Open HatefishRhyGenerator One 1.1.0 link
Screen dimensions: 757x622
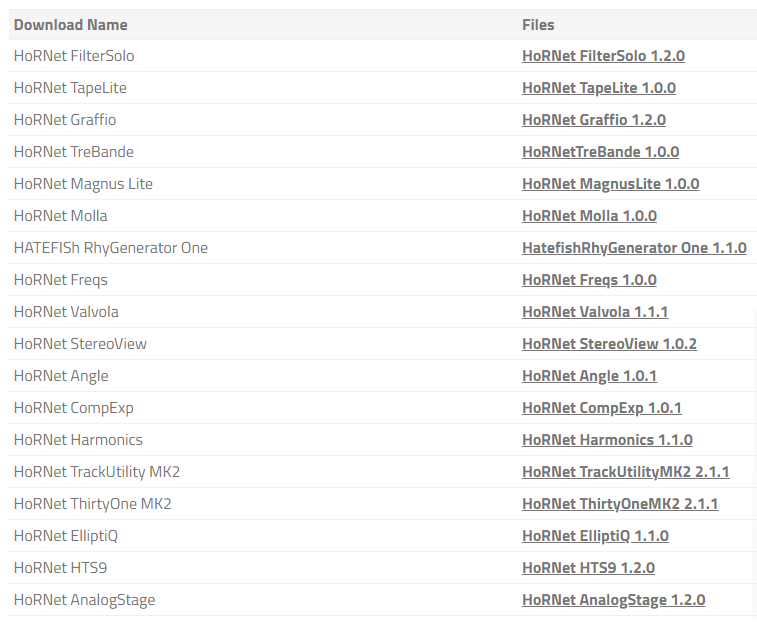(634, 248)
